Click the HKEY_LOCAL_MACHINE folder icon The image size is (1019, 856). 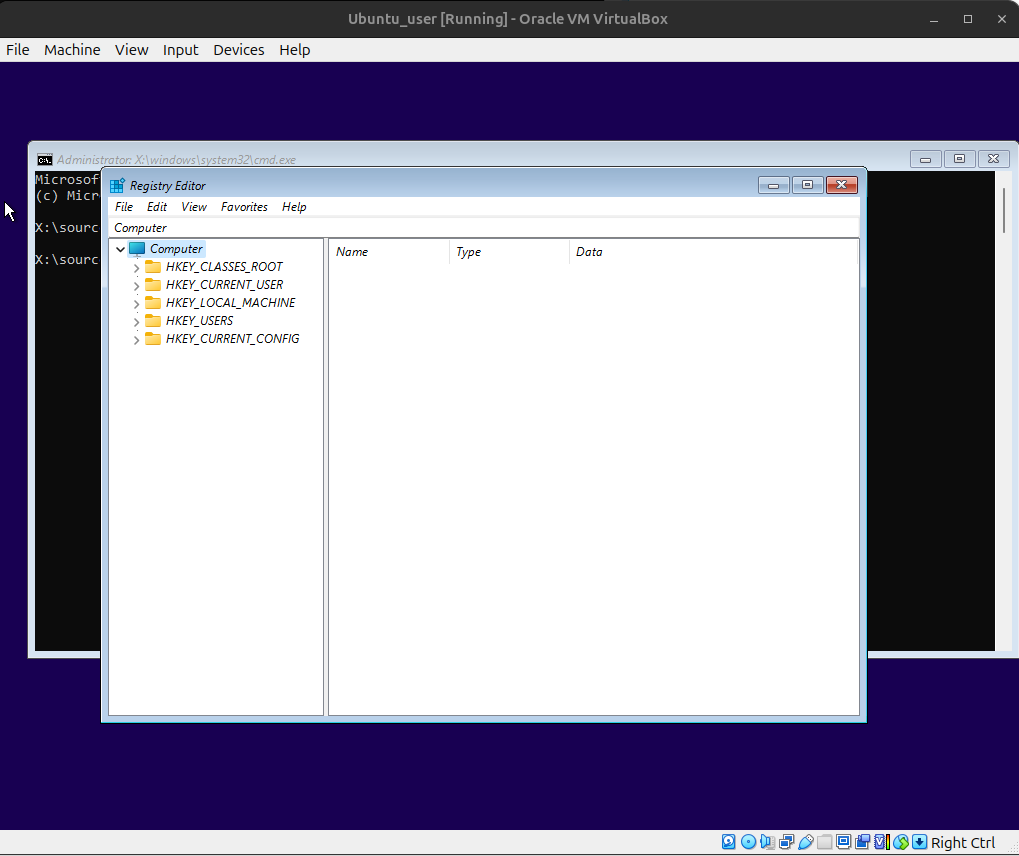click(153, 303)
